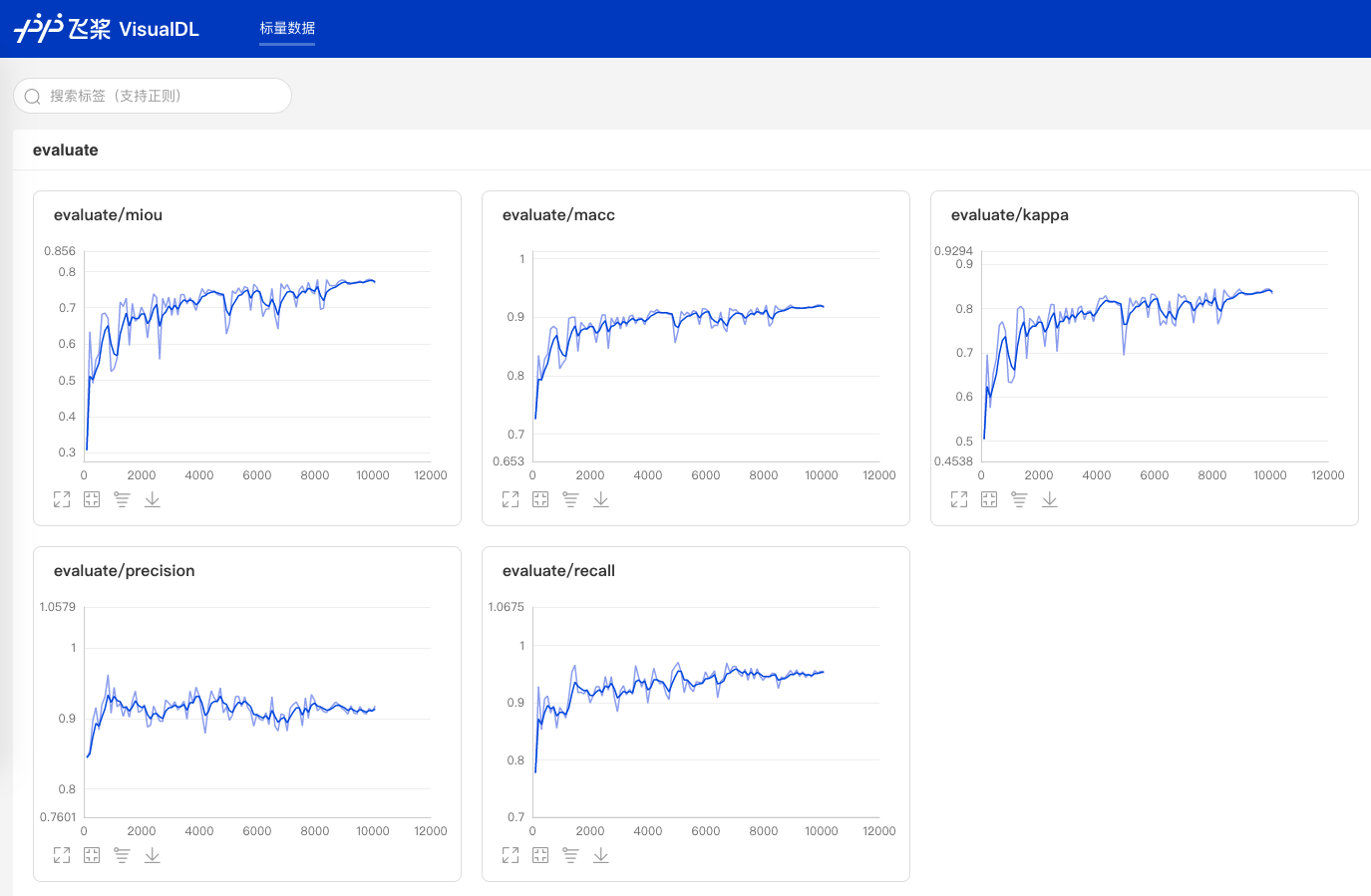The width and height of the screenshot is (1371, 896).
Task: Click the 0.9294 max label on kappa chart
Action: (x=953, y=251)
